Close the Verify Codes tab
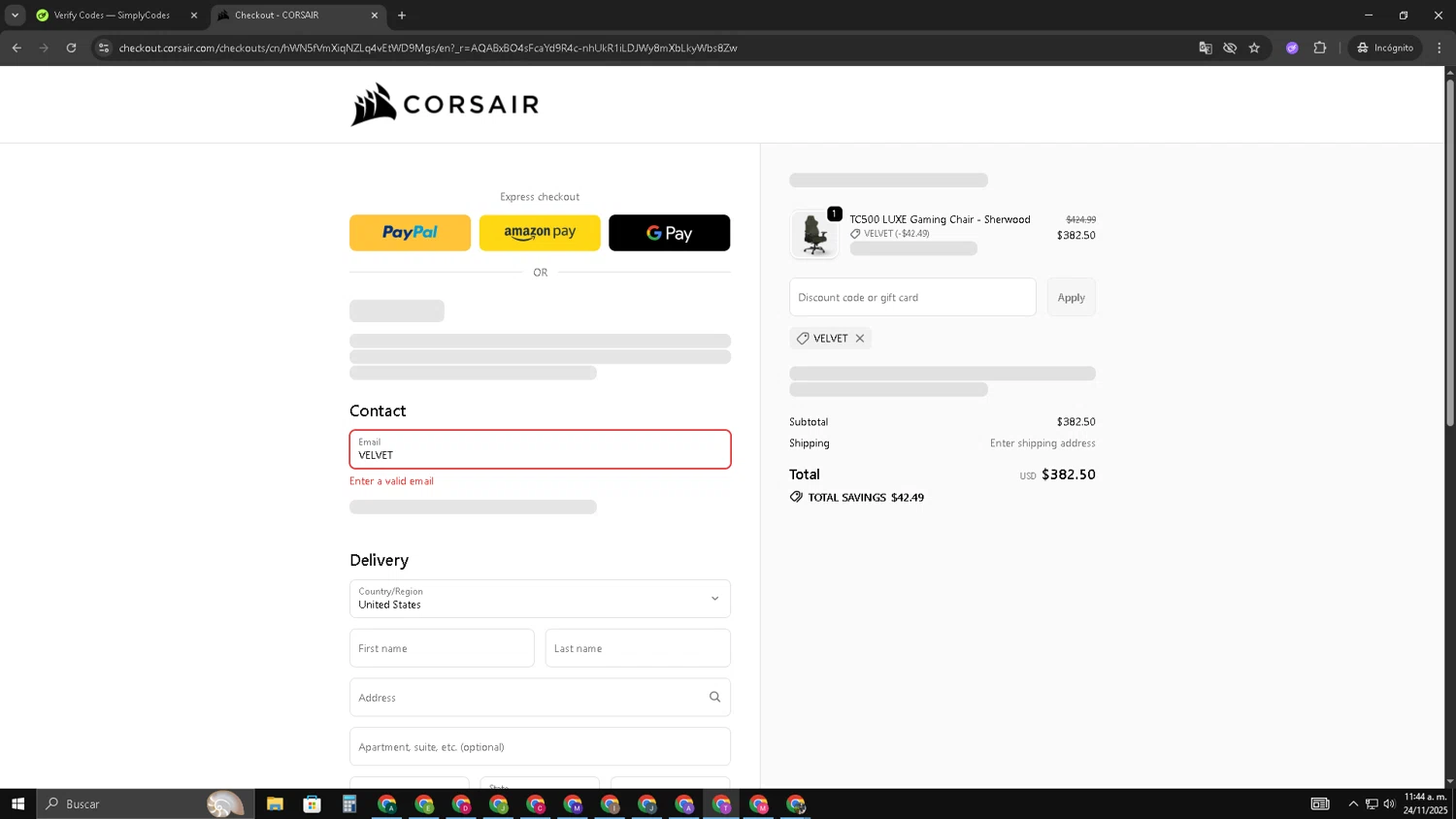This screenshot has height=819, width=1456. pos(193,16)
